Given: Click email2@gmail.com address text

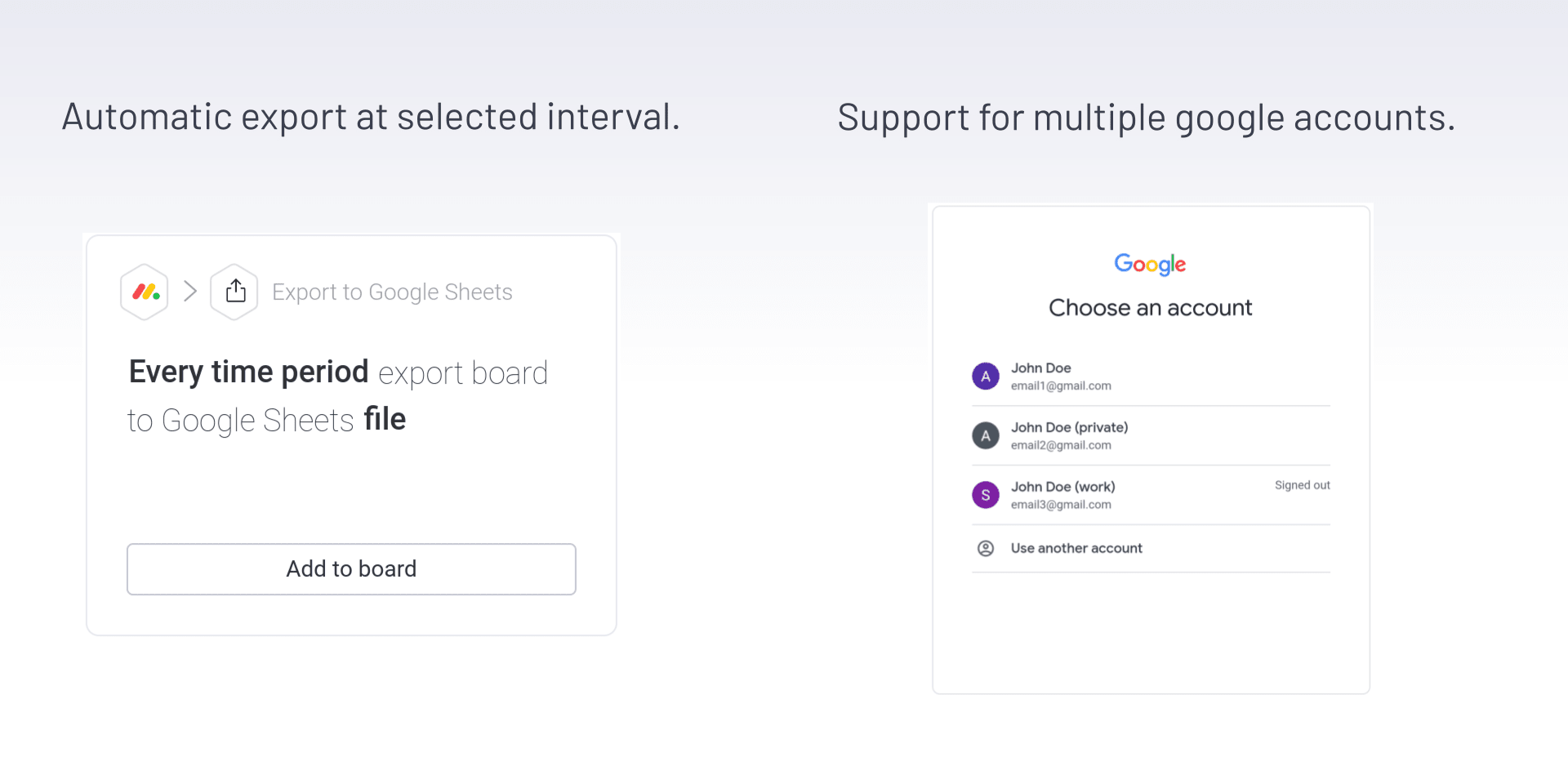Looking at the screenshot, I should pyautogui.click(x=1061, y=445).
